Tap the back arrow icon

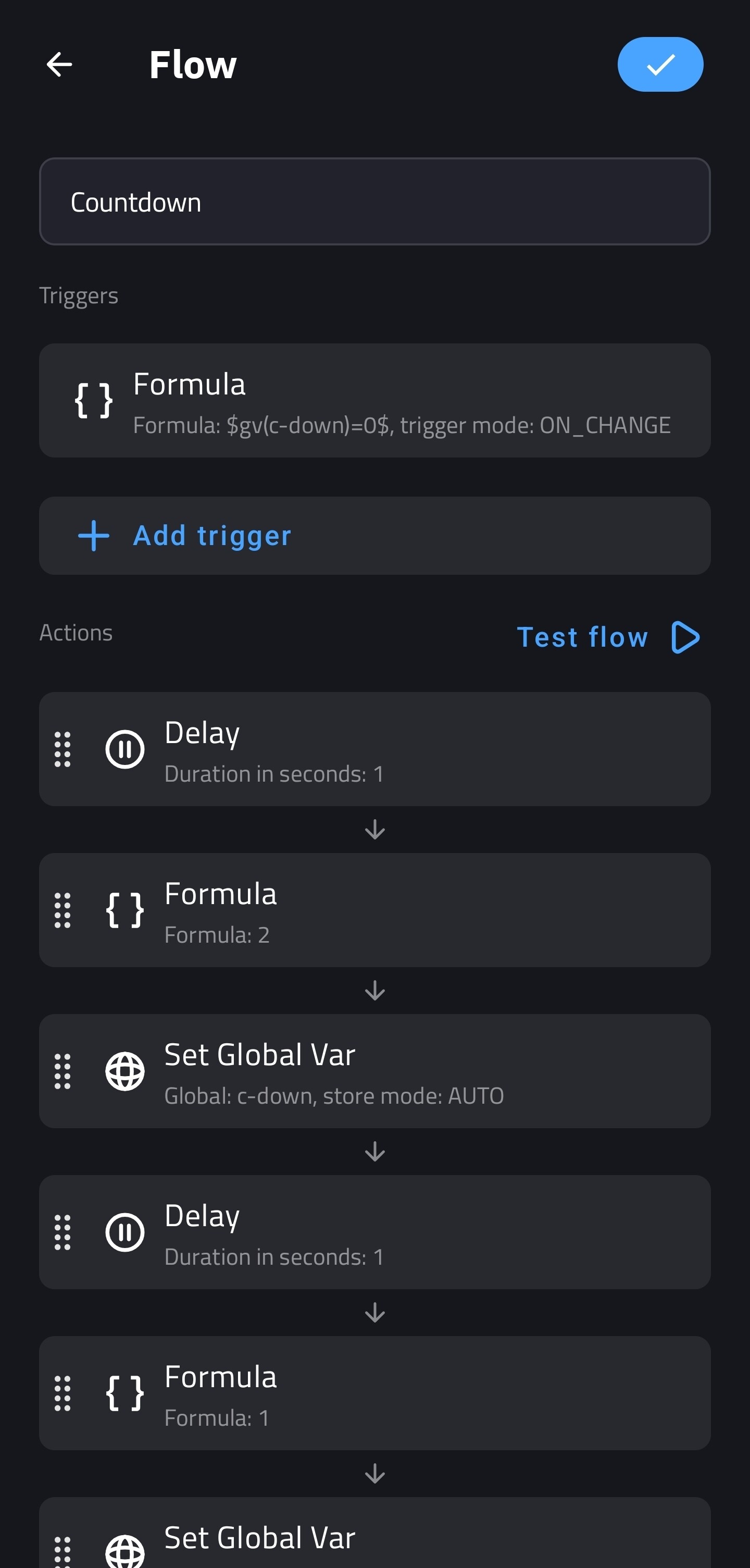[59, 65]
